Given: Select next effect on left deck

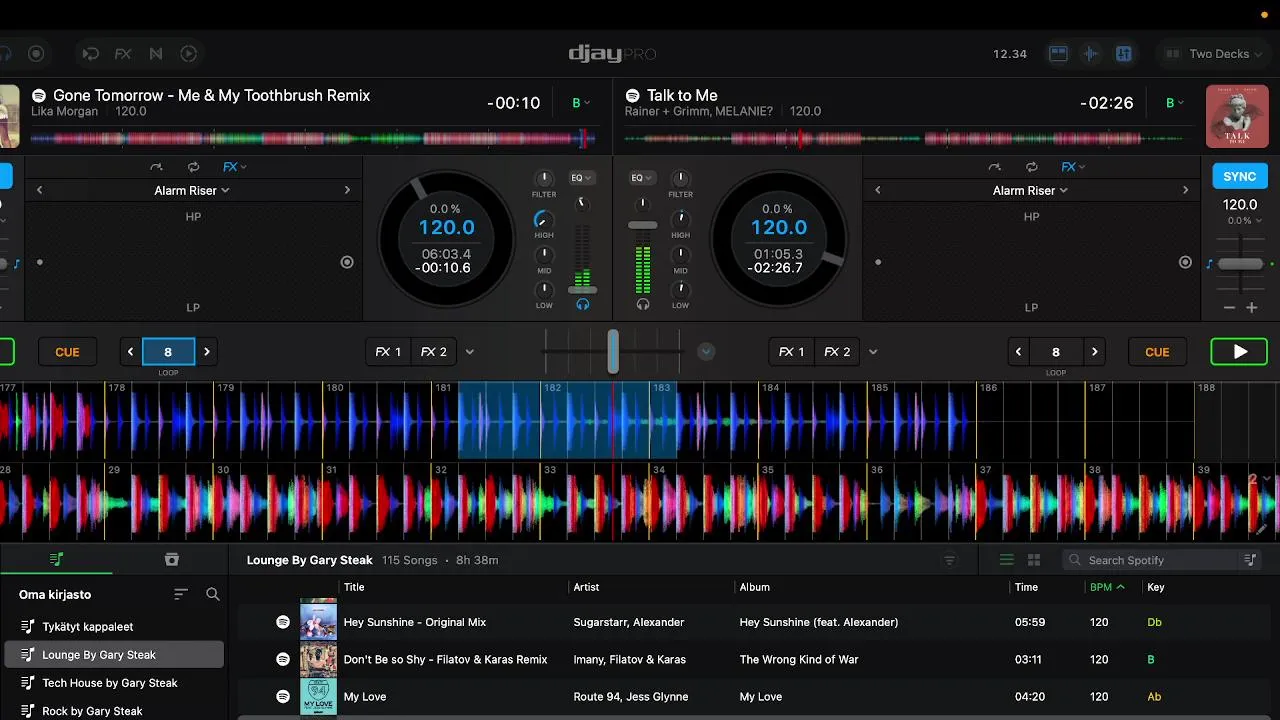Looking at the screenshot, I should click(347, 190).
